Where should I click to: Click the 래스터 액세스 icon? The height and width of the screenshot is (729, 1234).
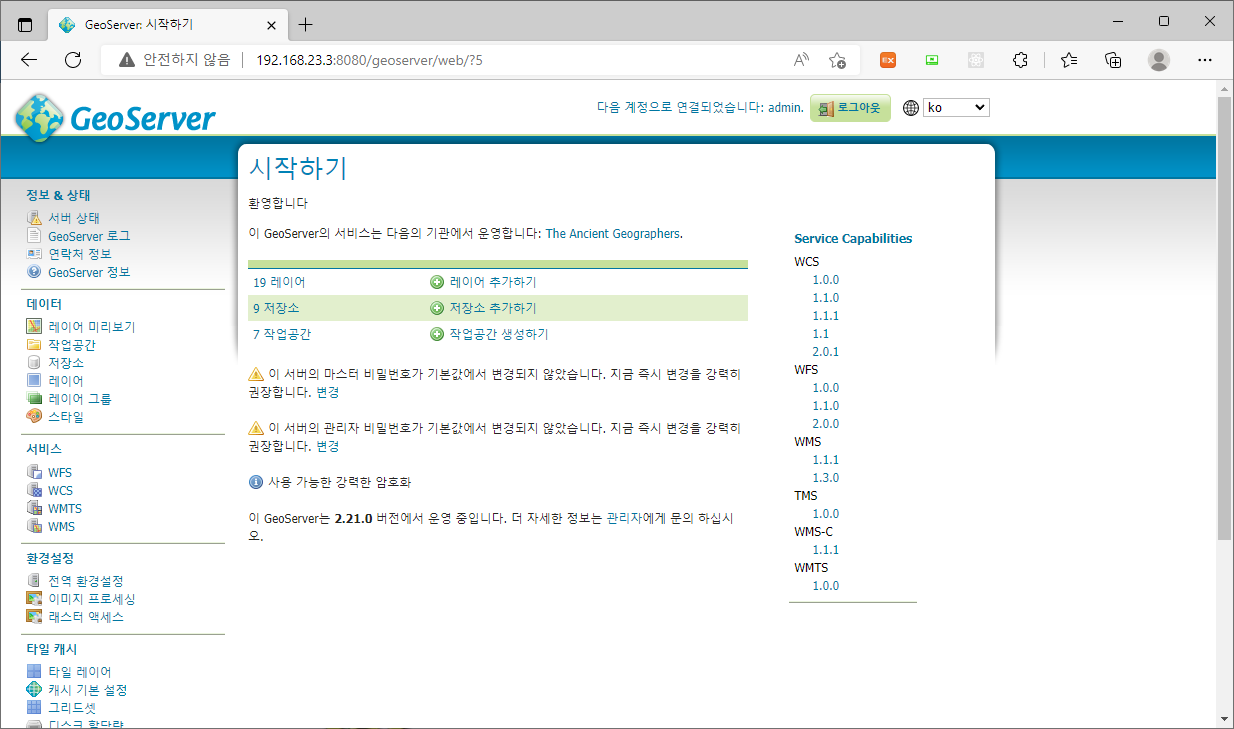coord(34,617)
